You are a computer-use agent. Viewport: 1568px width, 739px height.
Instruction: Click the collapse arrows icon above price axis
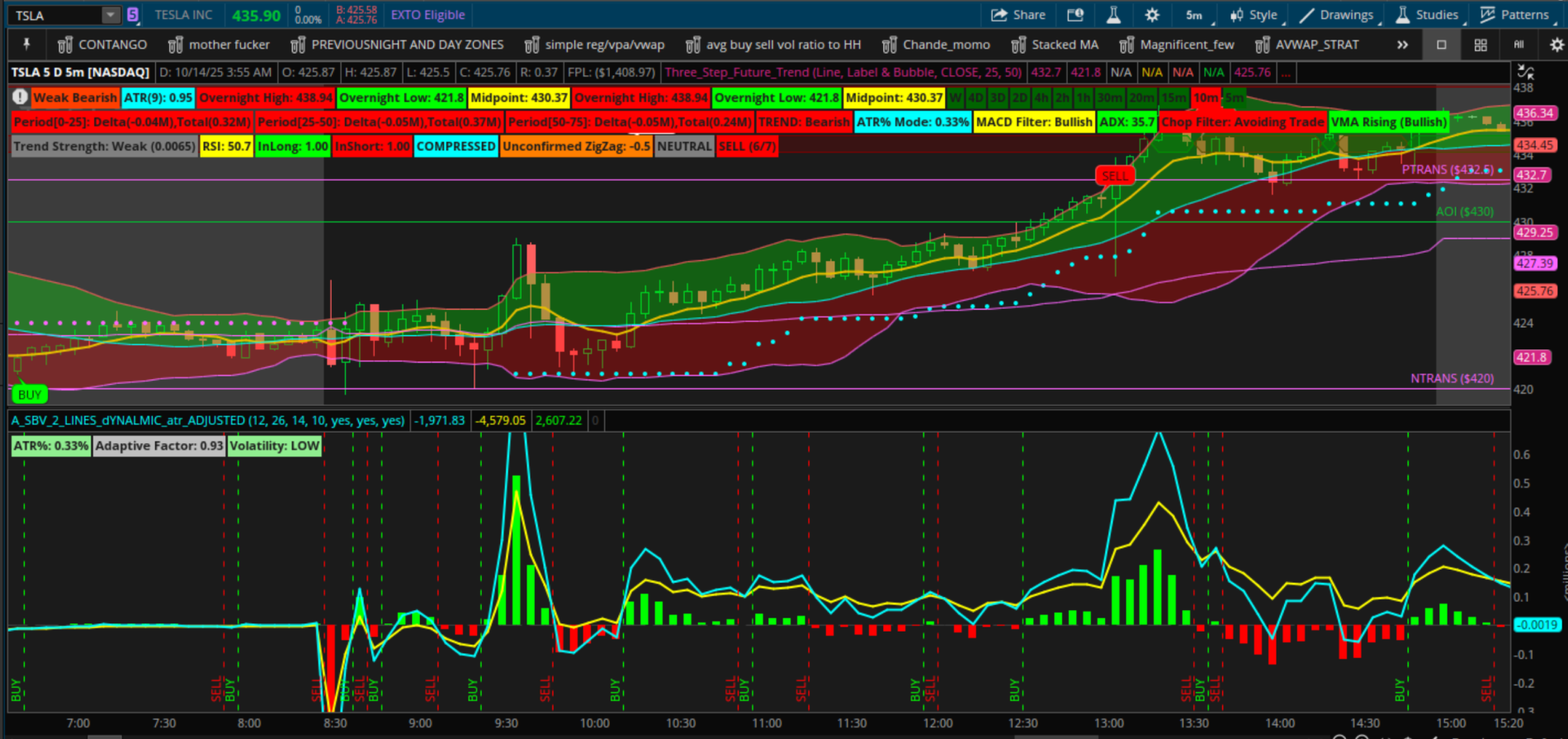(1526, 73)
